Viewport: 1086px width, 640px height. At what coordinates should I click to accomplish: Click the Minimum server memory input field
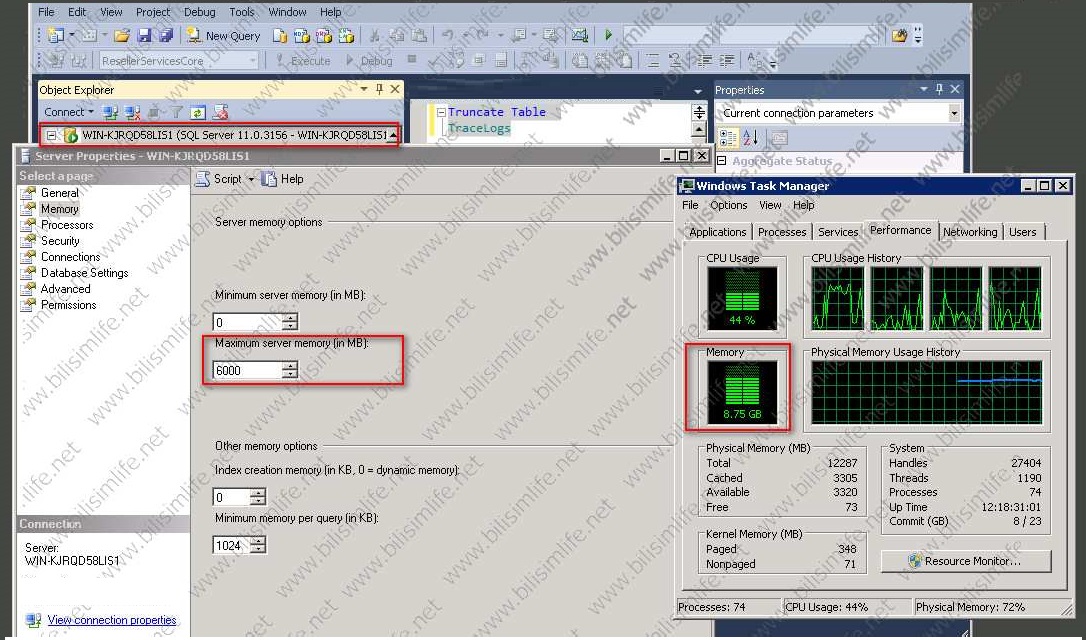pos(247,322)
